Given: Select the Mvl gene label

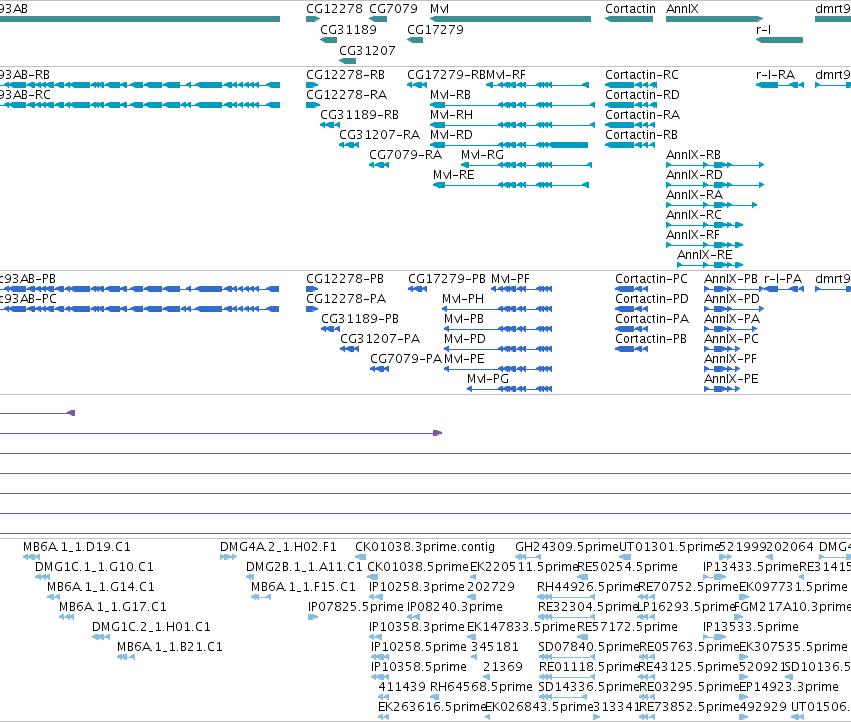Looking at the screenshot, I should 439,9.
